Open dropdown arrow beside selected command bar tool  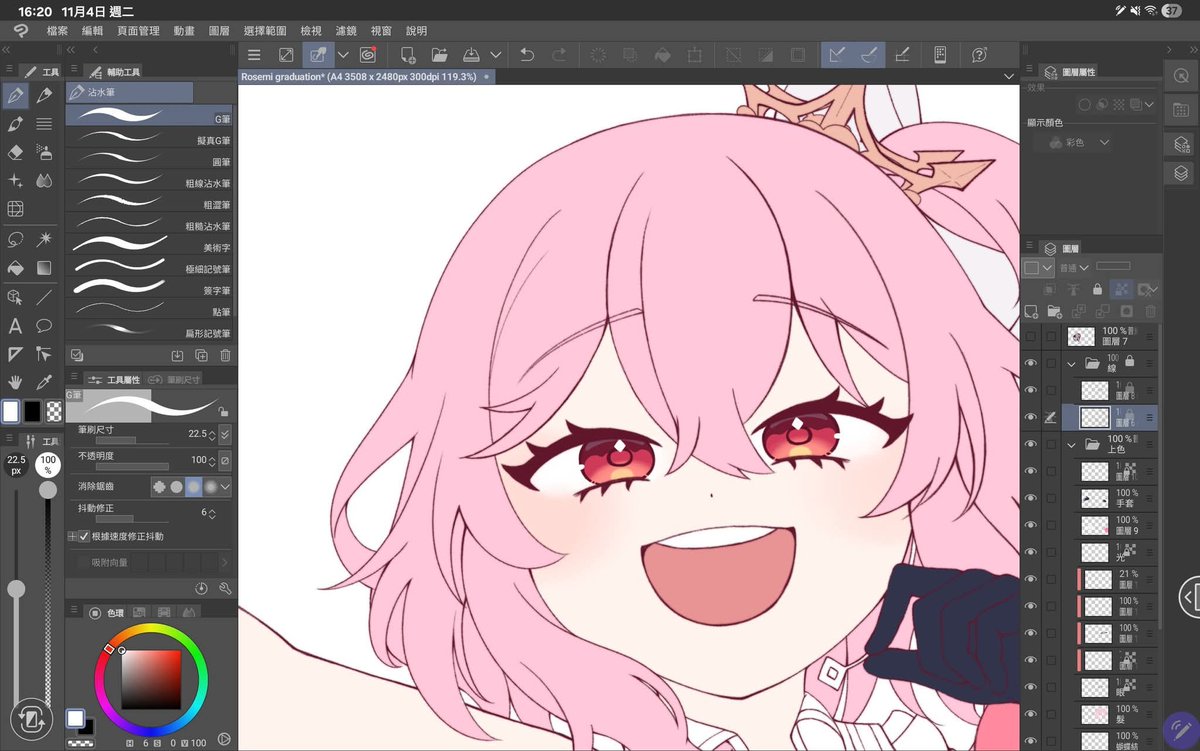(343, 55)
